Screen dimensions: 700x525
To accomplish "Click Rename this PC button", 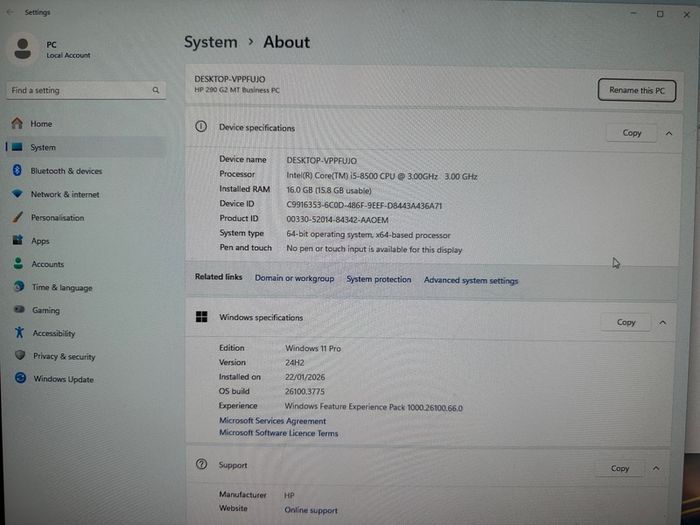I will point(637,90).
